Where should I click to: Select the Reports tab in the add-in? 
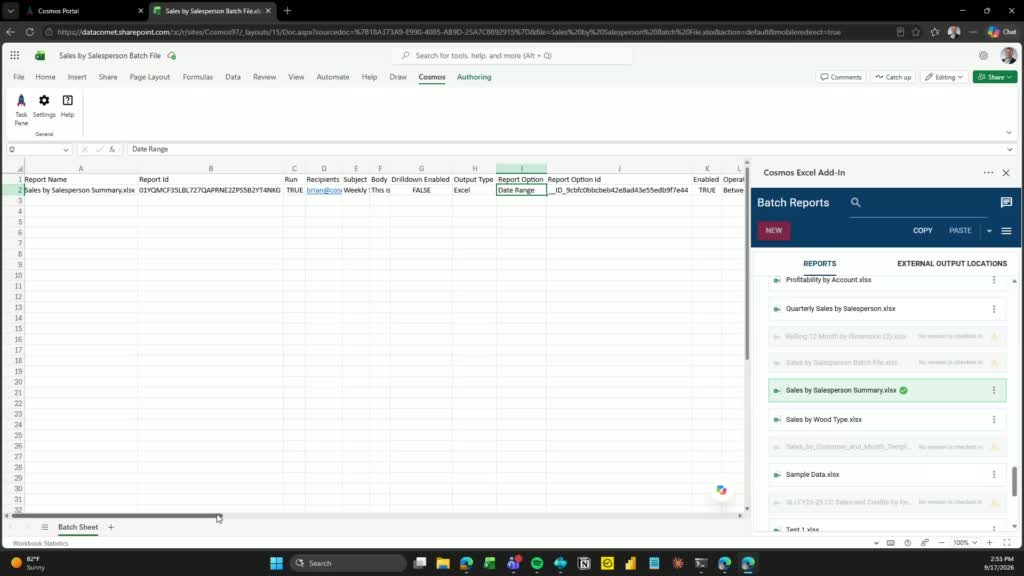(x=820, y=264)
